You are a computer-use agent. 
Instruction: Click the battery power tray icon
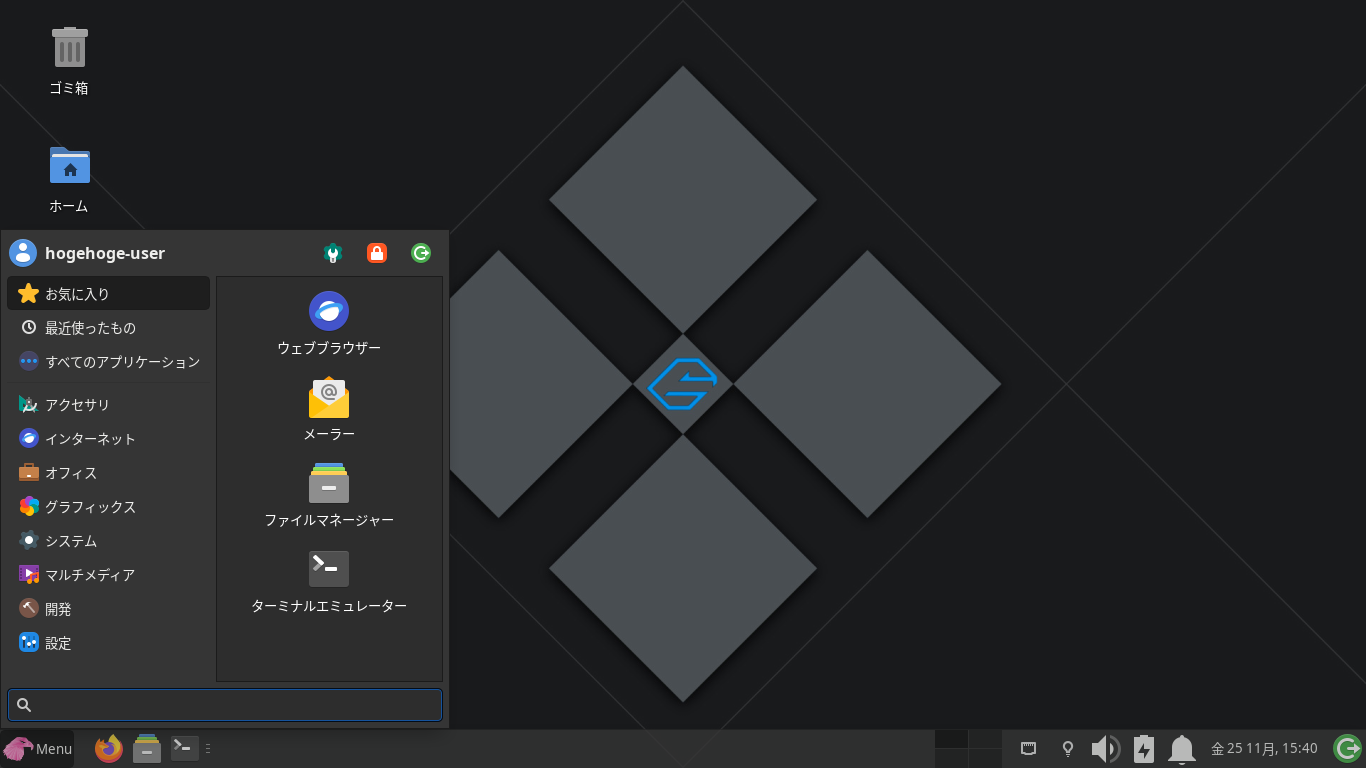pos(1144,749)
